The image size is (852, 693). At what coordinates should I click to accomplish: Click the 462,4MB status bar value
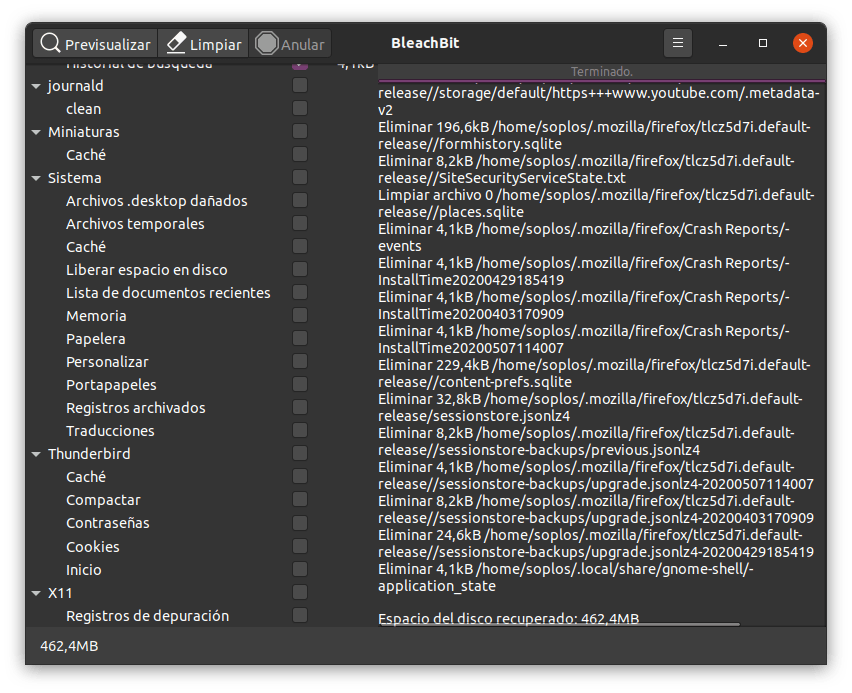pyautogui.click(x=69, y=646)
